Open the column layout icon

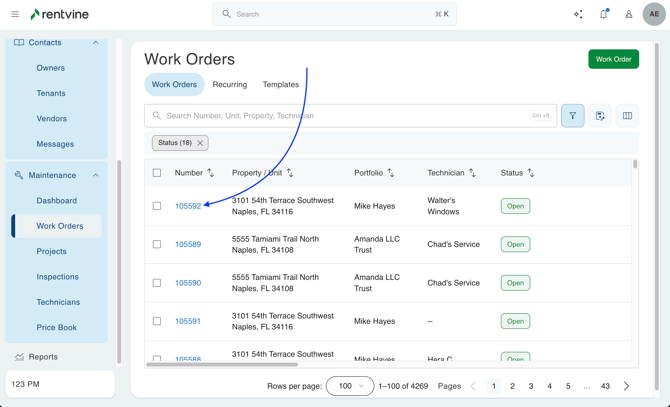click(x=627, y=116)
